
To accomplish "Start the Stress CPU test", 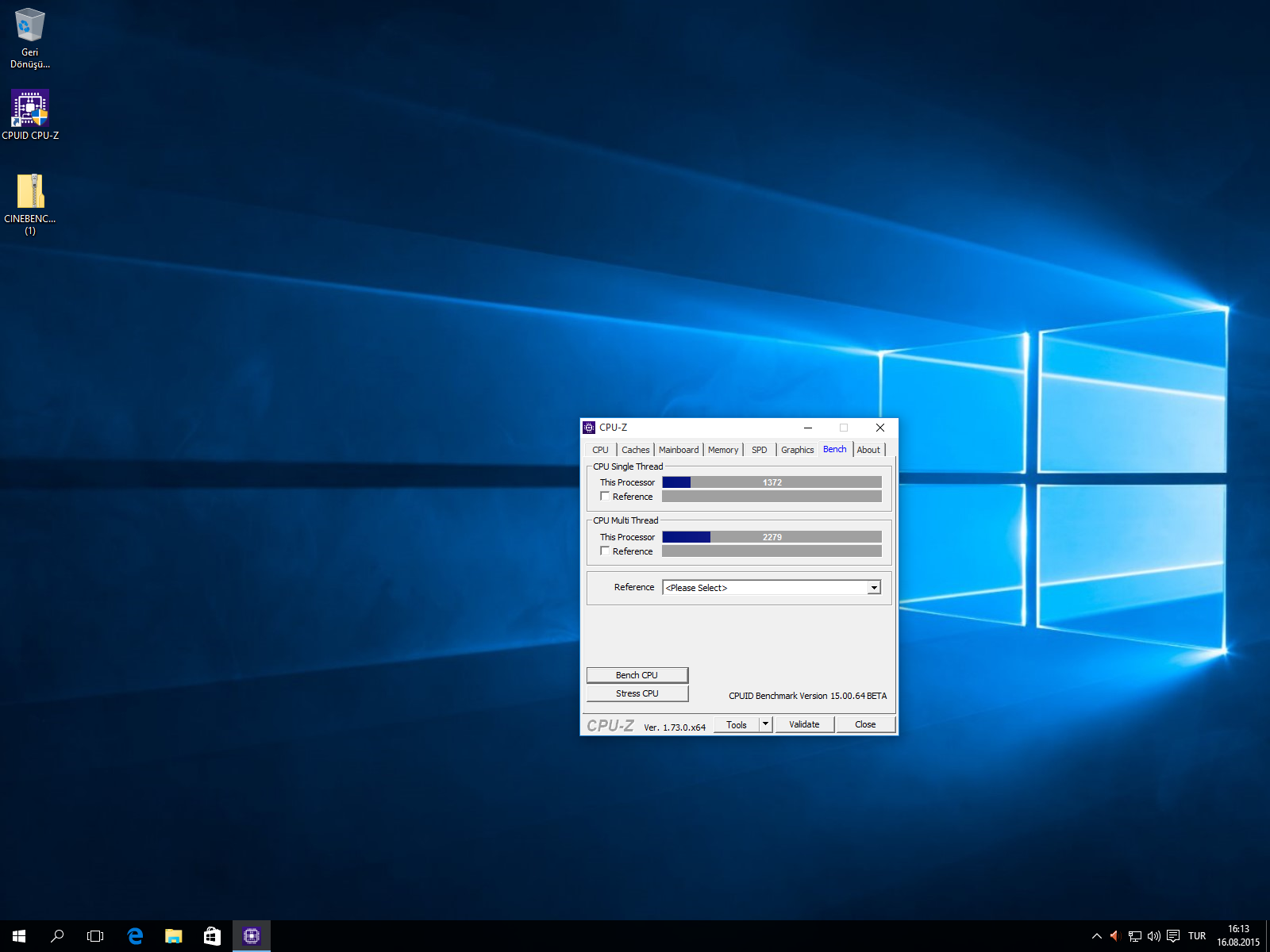I will pos(637,693).
